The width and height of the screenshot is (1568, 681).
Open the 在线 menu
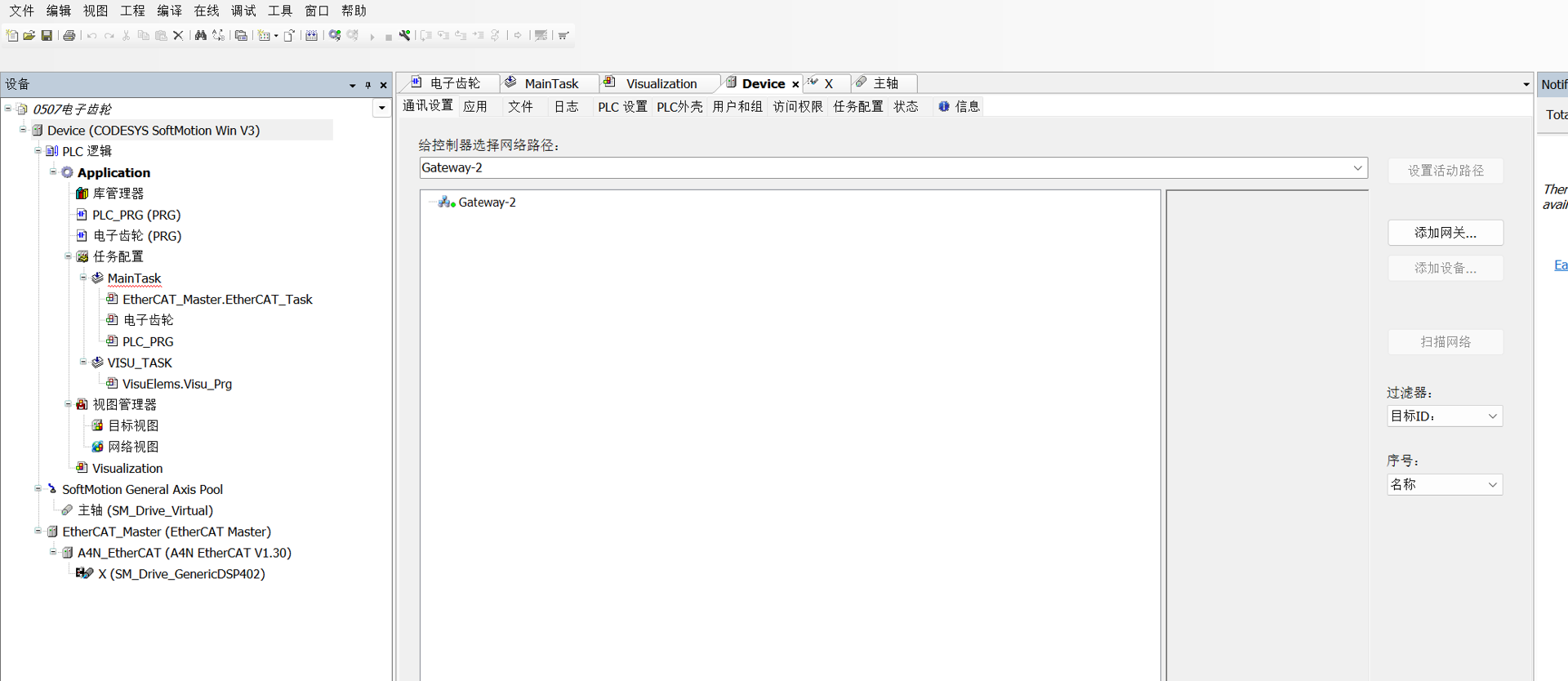tap(207, 11)
